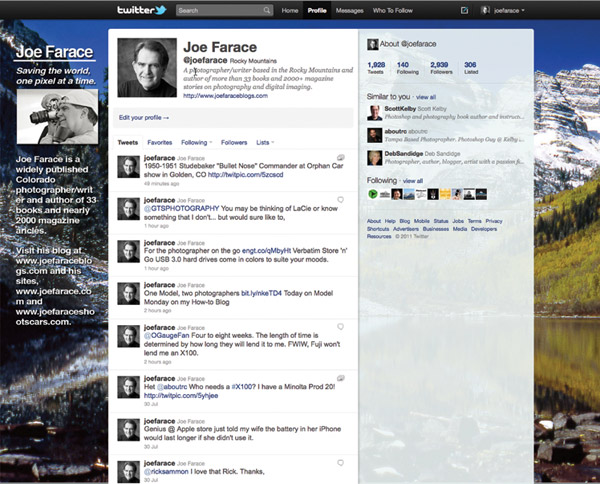The width and height of the screenshot is (600, 484).
Task: Click view all next to Following
Action: [412, 181]
